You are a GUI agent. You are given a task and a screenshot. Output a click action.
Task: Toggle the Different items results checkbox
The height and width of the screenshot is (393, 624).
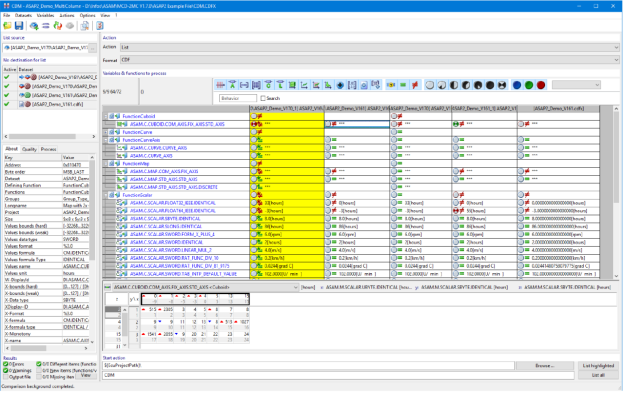click(39, 364)
